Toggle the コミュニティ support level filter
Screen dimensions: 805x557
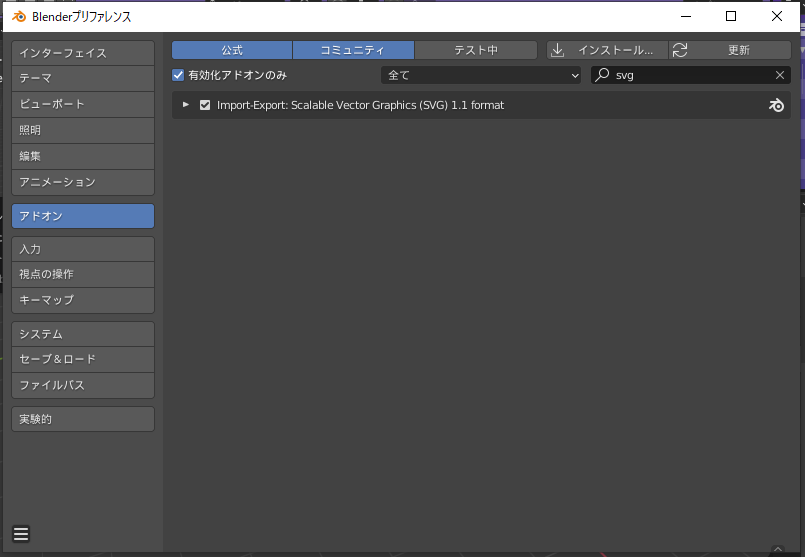coord(353,50)
